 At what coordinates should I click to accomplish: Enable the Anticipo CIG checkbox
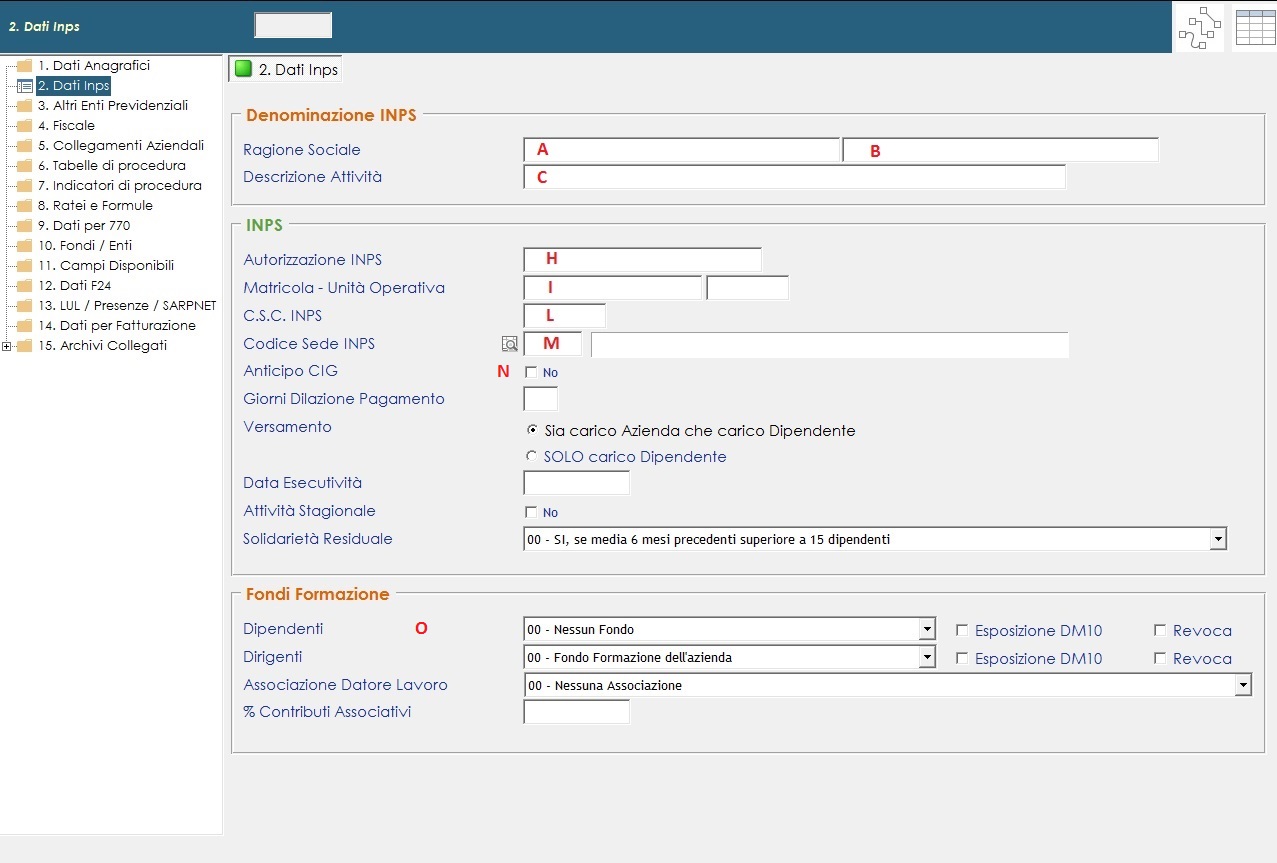pos(531,372)
